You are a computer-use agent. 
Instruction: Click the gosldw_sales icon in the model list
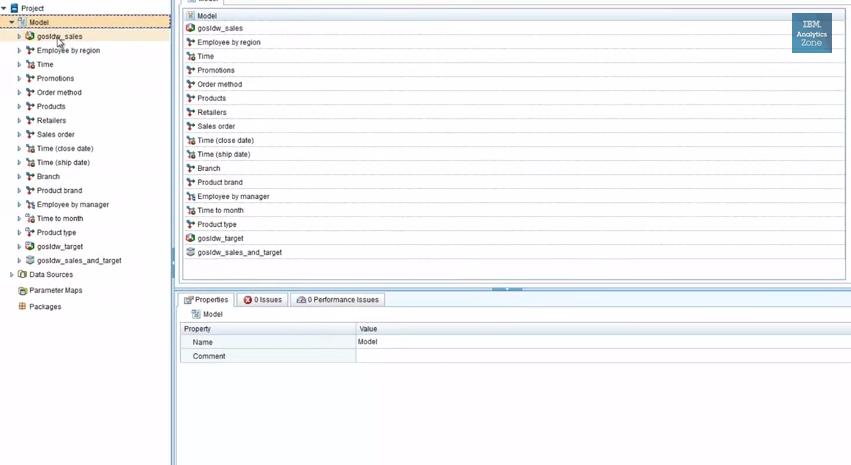coord(190,28)
